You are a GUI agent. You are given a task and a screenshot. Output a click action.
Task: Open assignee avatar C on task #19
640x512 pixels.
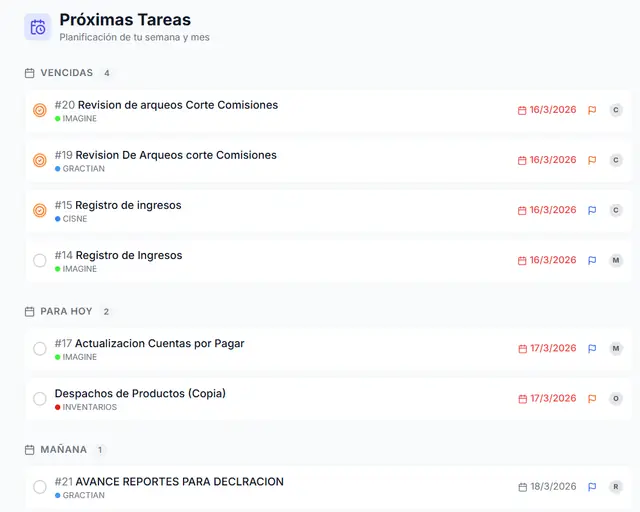pyautogui.click(x=616, y=160)
